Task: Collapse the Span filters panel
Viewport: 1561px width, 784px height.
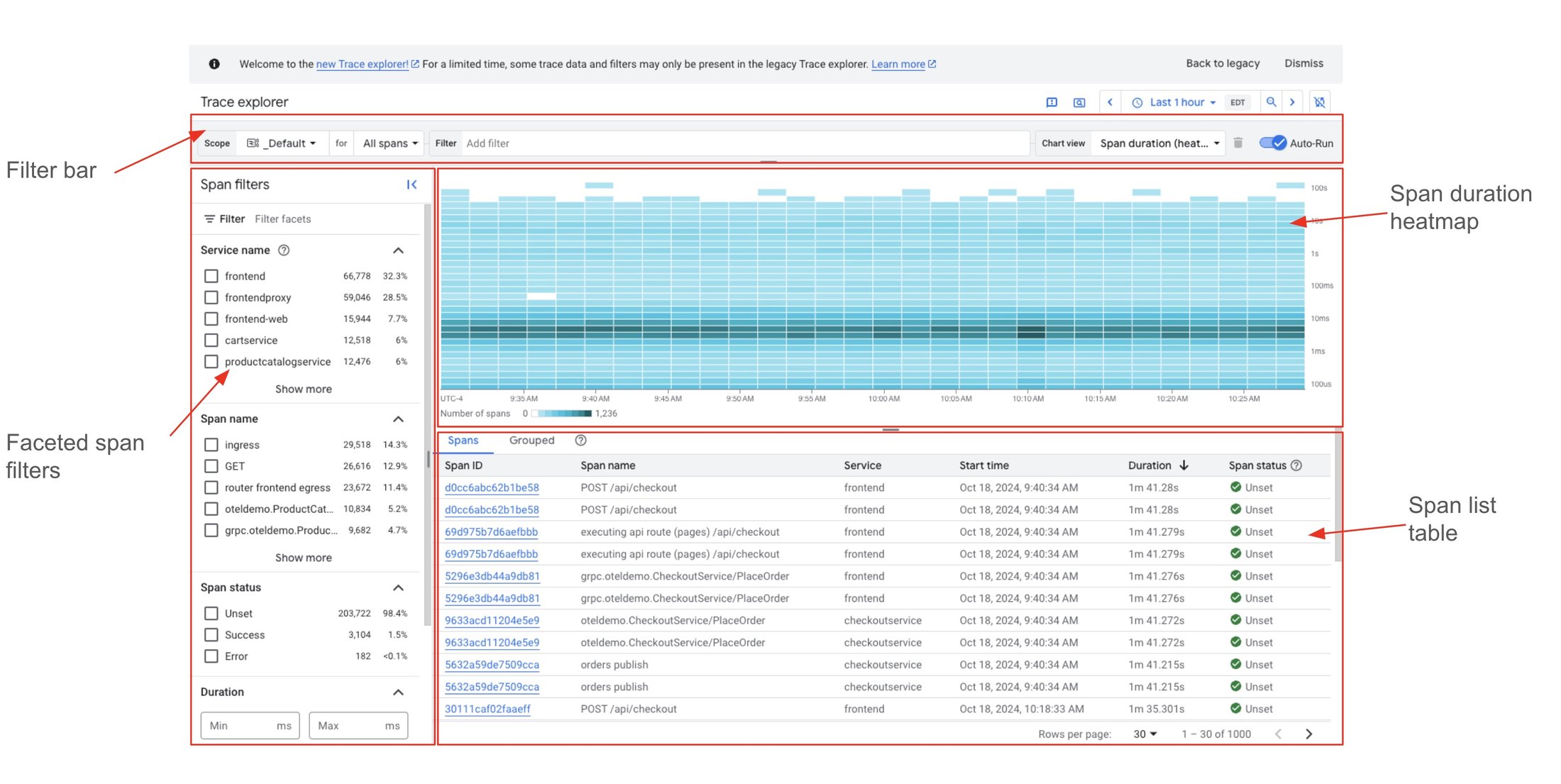Action: coord(412,184)
